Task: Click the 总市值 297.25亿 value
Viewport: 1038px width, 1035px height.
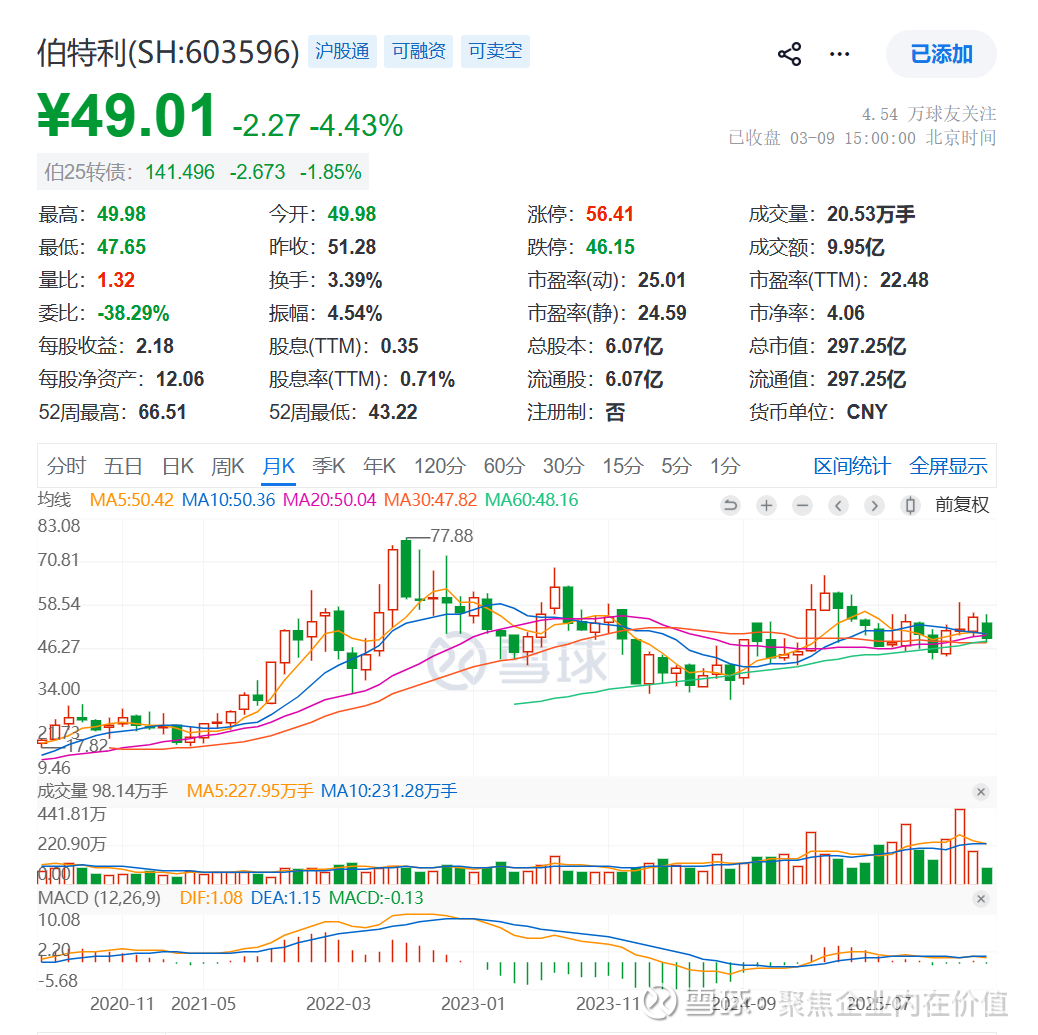Action: point(867,346)
